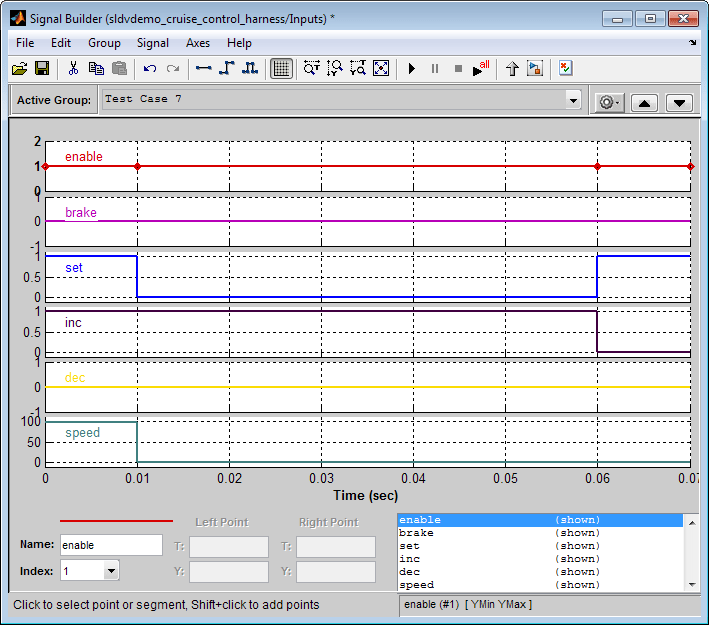709x625 pixels.
Task: Insert a pulse signal from toolbar
Action: click(250, 68)
